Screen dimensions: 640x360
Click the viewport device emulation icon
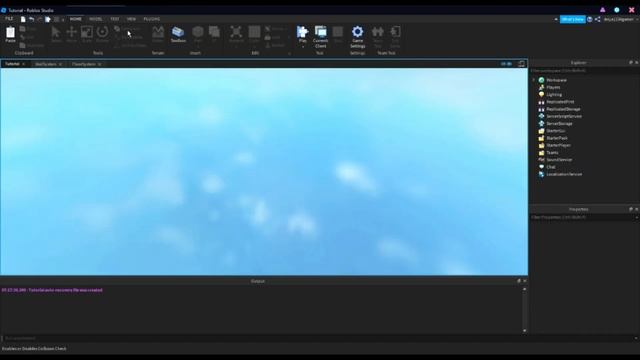(x=521, y=64)
